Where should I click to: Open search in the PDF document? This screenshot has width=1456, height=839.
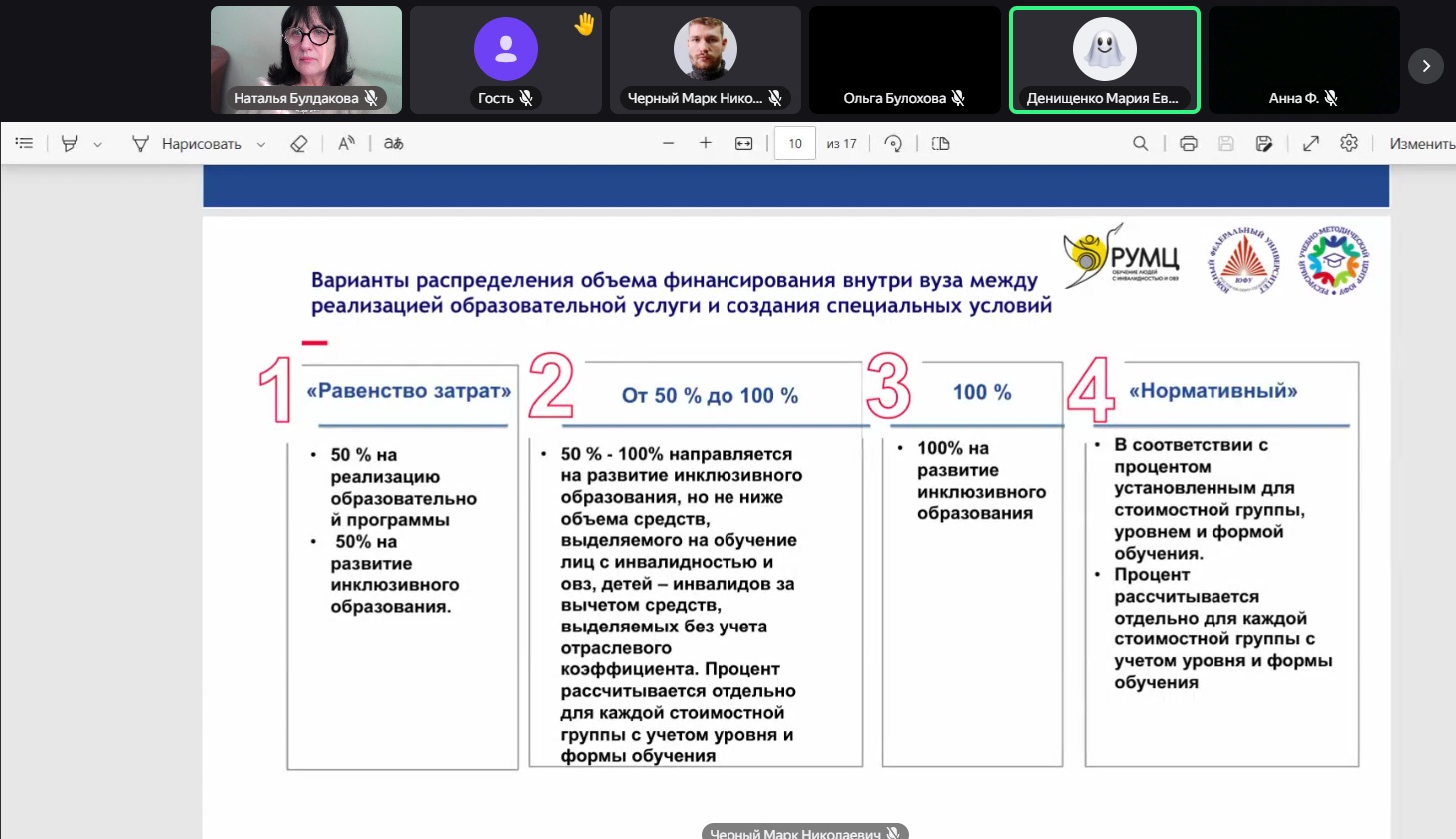point(1140,144)
